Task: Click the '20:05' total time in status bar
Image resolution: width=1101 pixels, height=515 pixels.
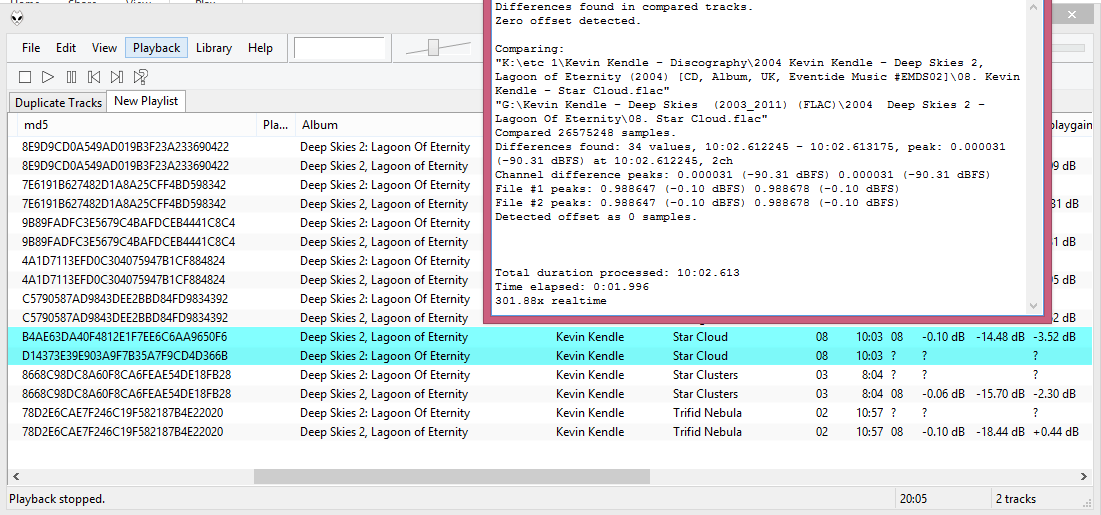Action: [x=914, y=499]
